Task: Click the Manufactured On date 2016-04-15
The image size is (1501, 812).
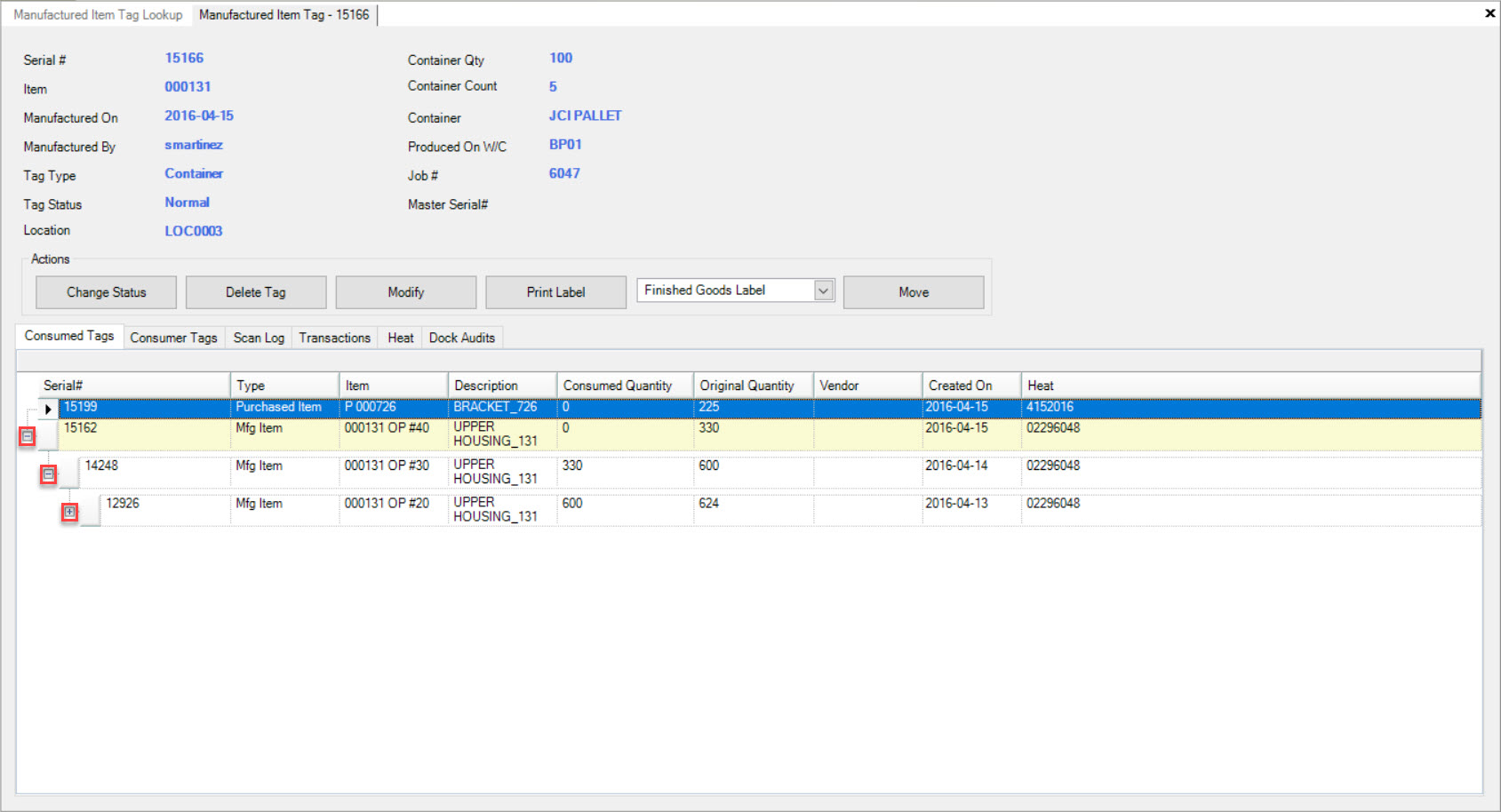Action: tap(199, 115)
